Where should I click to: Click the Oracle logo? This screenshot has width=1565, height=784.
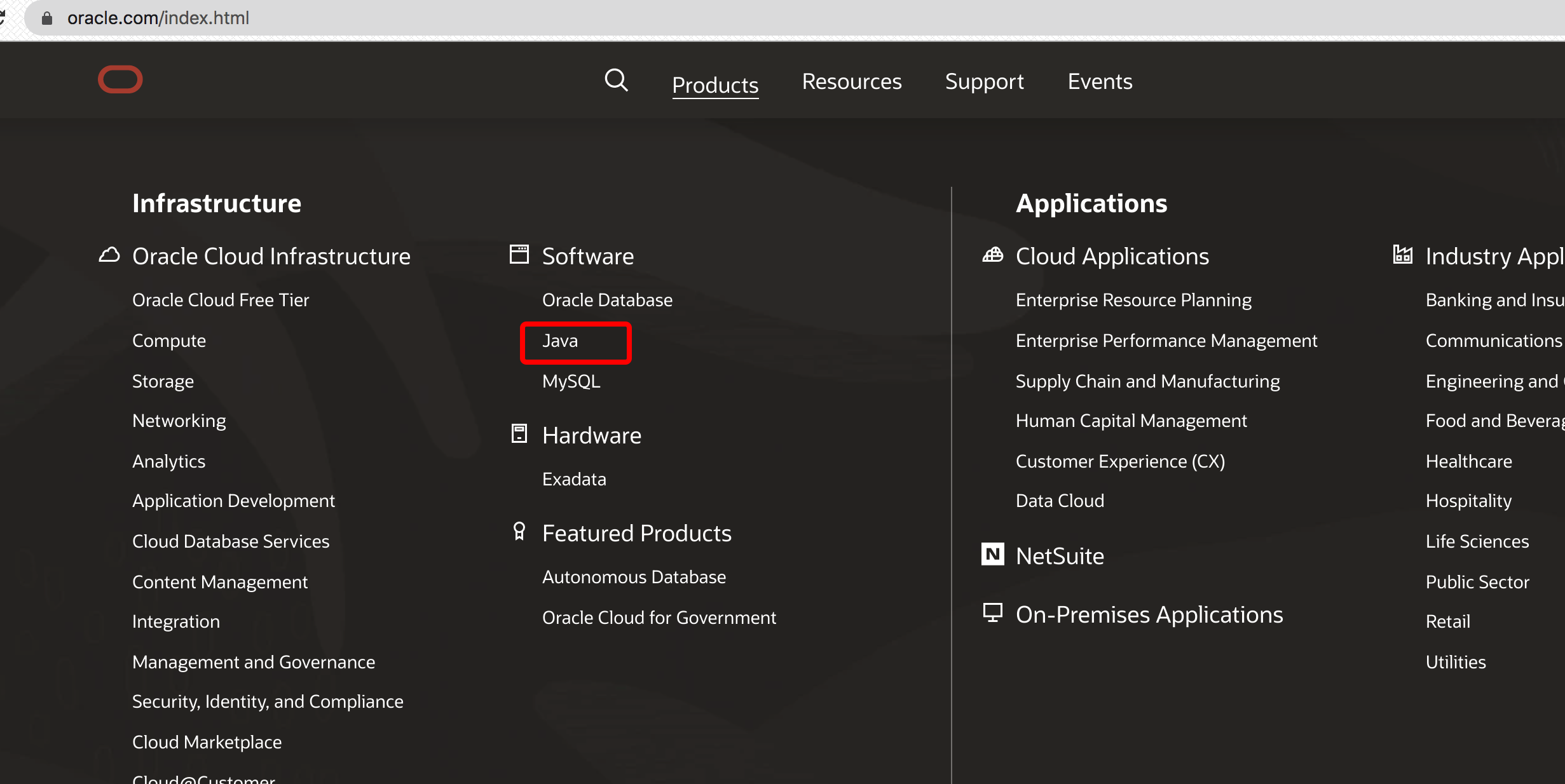click(120, 79)
